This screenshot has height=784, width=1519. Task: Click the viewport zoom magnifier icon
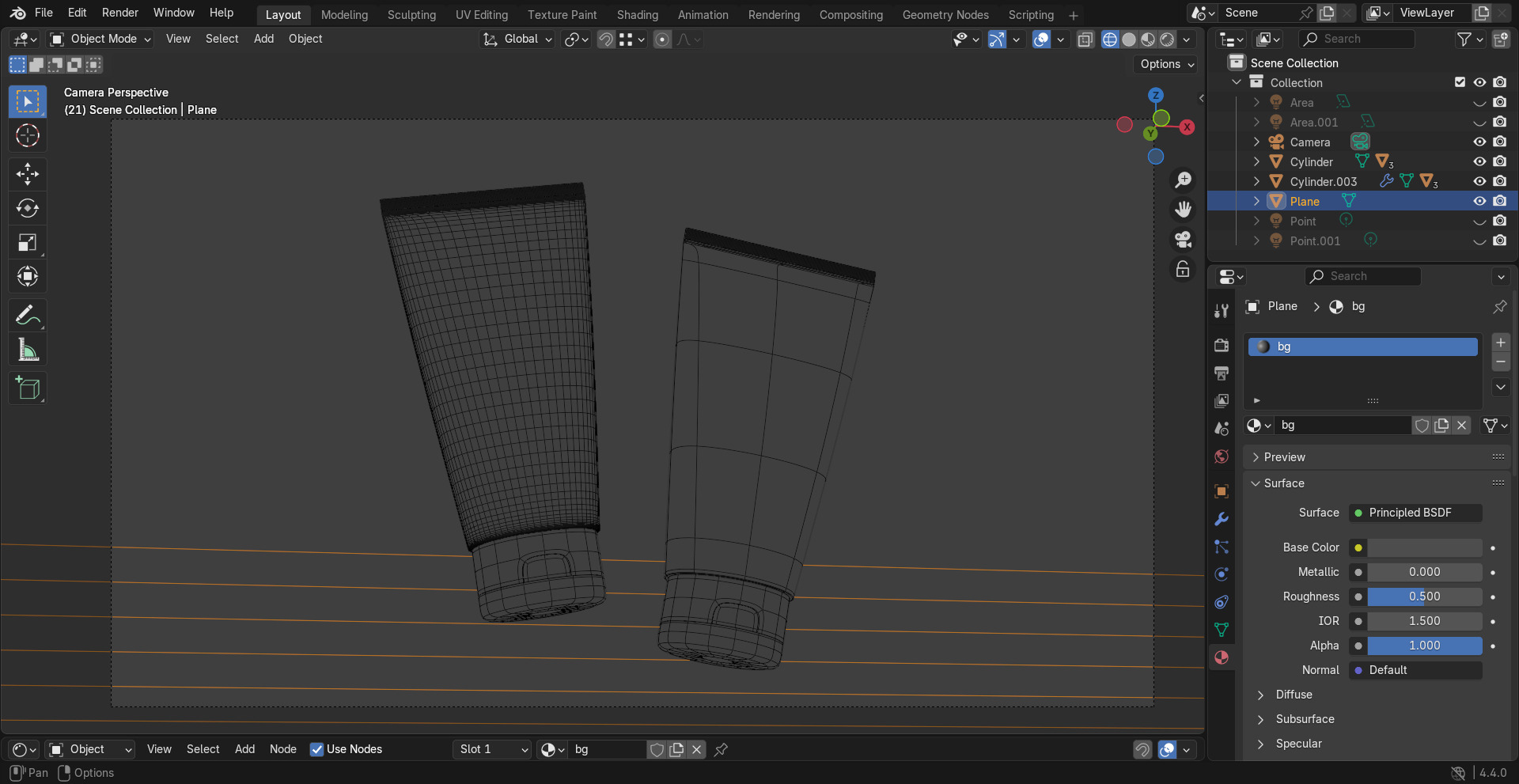1183,180
